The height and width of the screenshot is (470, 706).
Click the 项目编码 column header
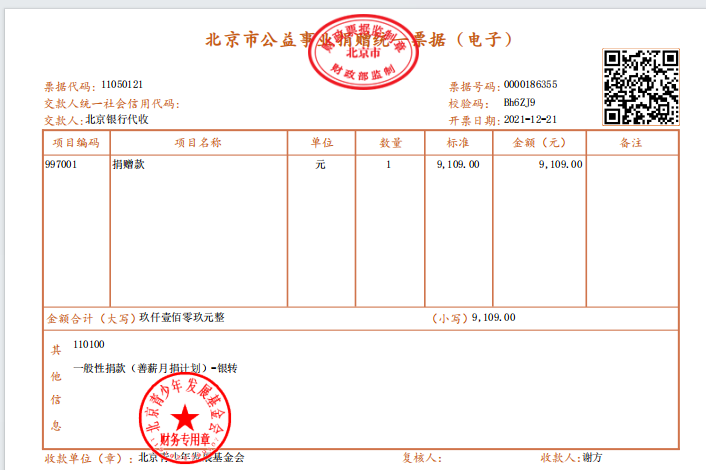[x=76, y=143]
